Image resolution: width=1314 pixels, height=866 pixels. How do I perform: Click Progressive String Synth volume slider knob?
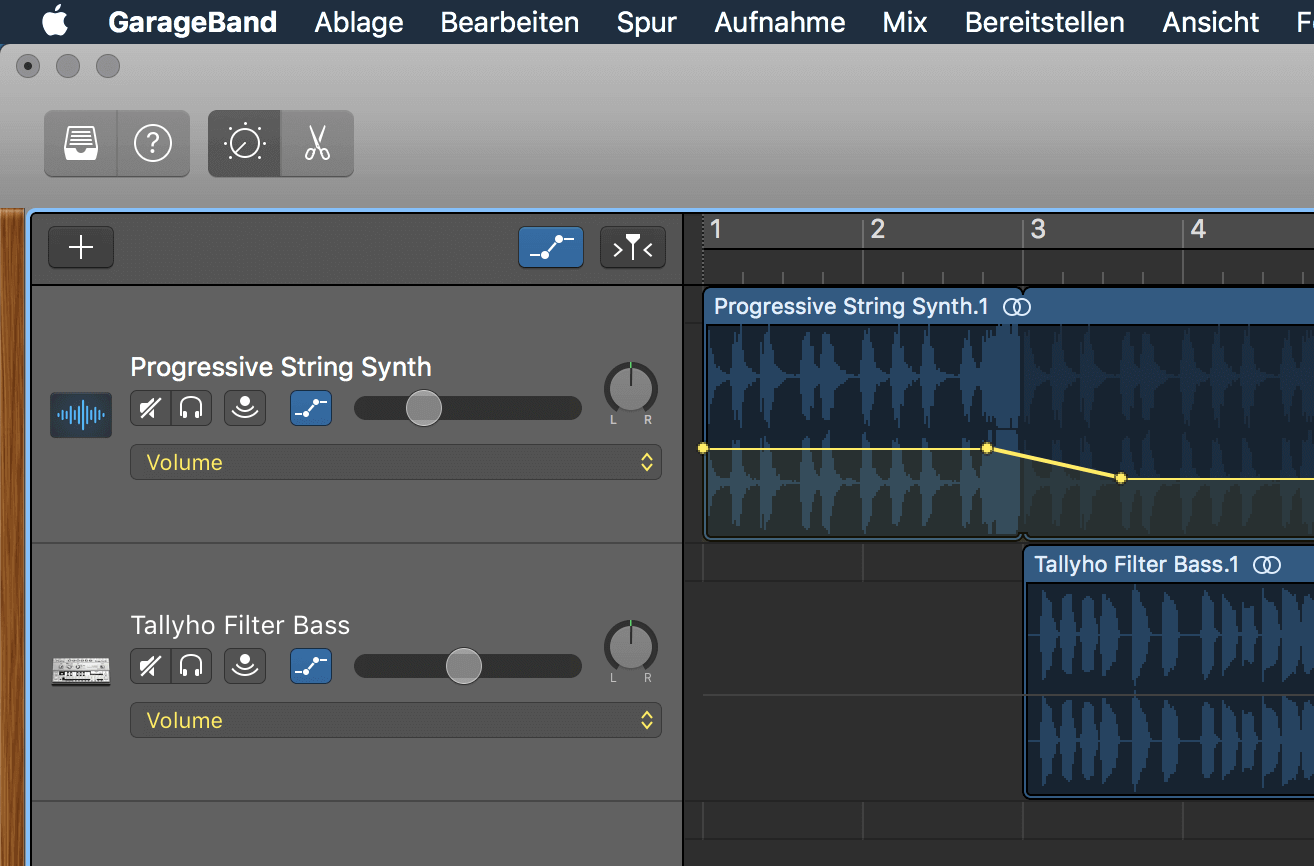pos(424,408)
